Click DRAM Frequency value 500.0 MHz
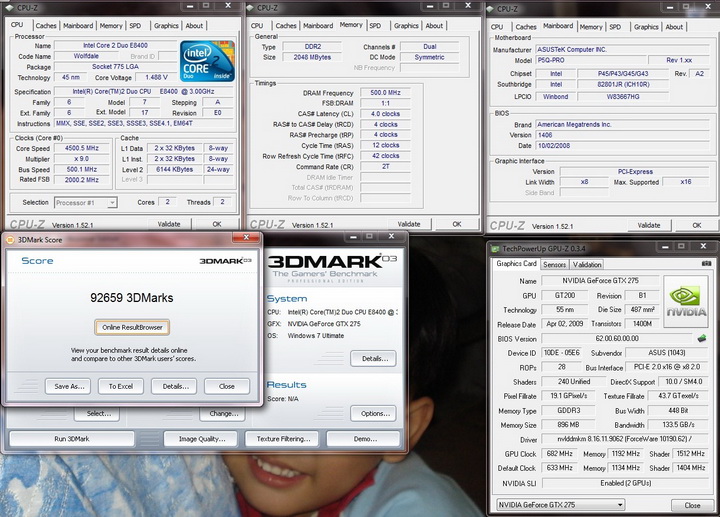The height and width of the screenshot is (517, 720). point(385,92)
